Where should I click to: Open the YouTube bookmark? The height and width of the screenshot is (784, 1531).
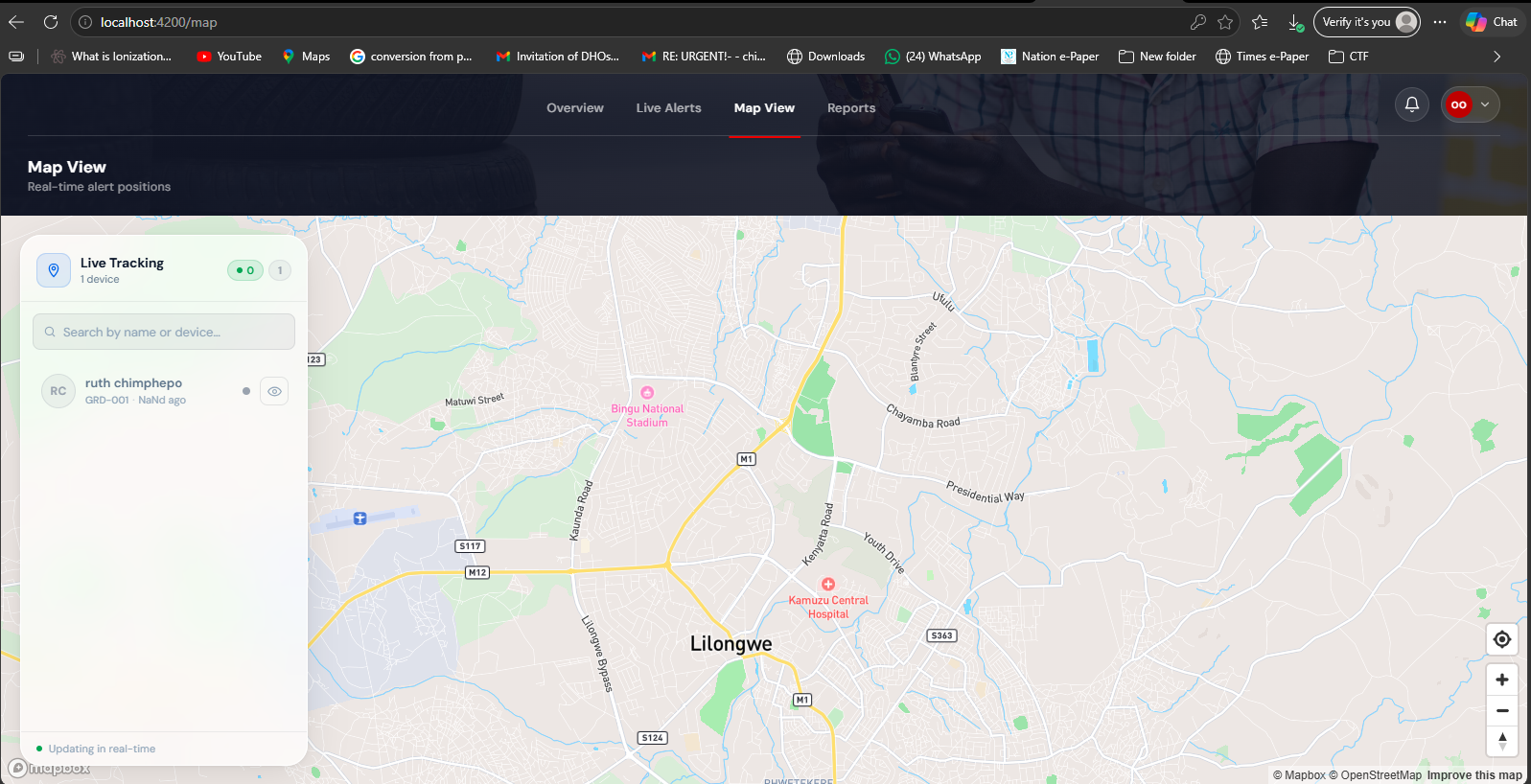229,57
